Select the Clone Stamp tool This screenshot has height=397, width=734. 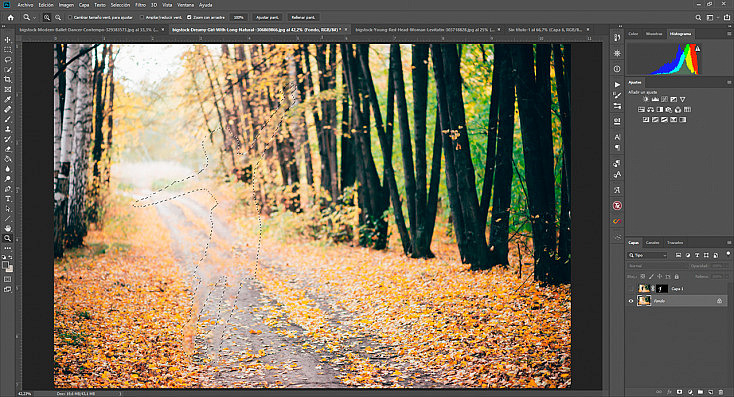point(7,129)
